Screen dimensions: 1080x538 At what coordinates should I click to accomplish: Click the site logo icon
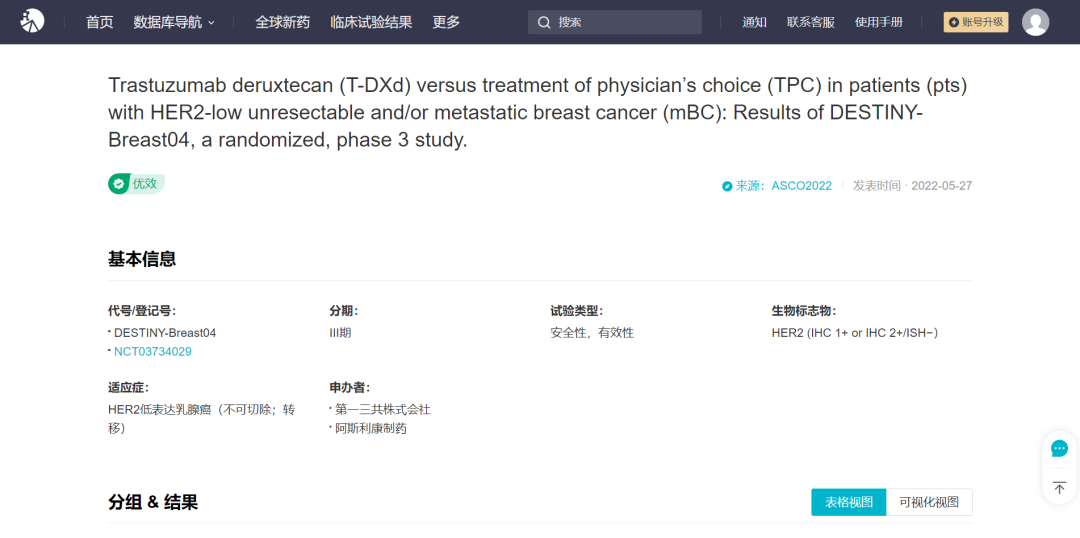click(32, 21)
